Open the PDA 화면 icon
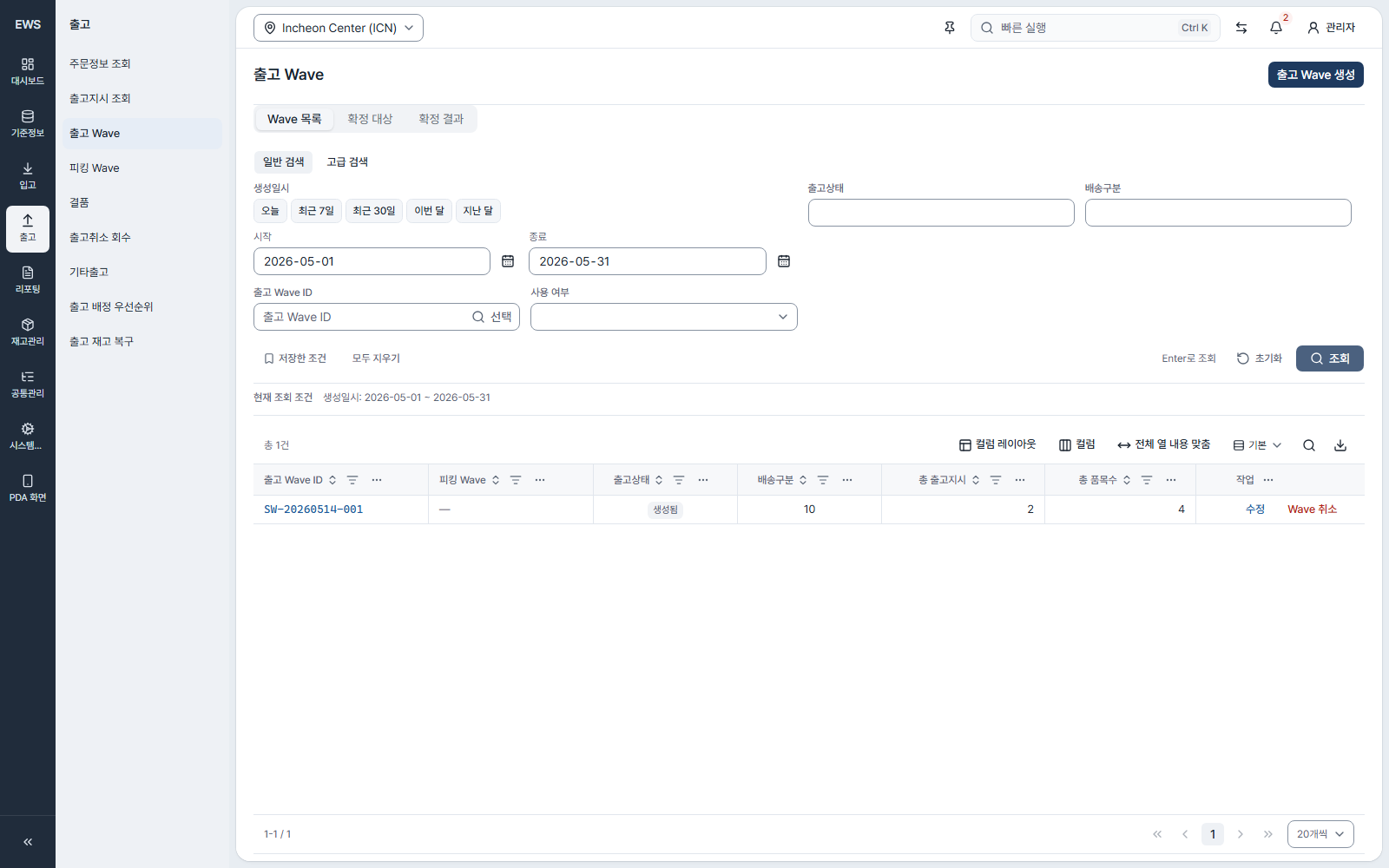 pyautogui.click(x=28, y=489)
